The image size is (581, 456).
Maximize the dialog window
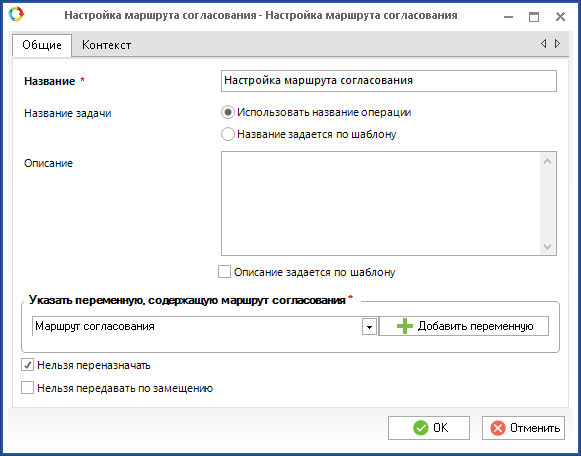[x=534, y=17]
